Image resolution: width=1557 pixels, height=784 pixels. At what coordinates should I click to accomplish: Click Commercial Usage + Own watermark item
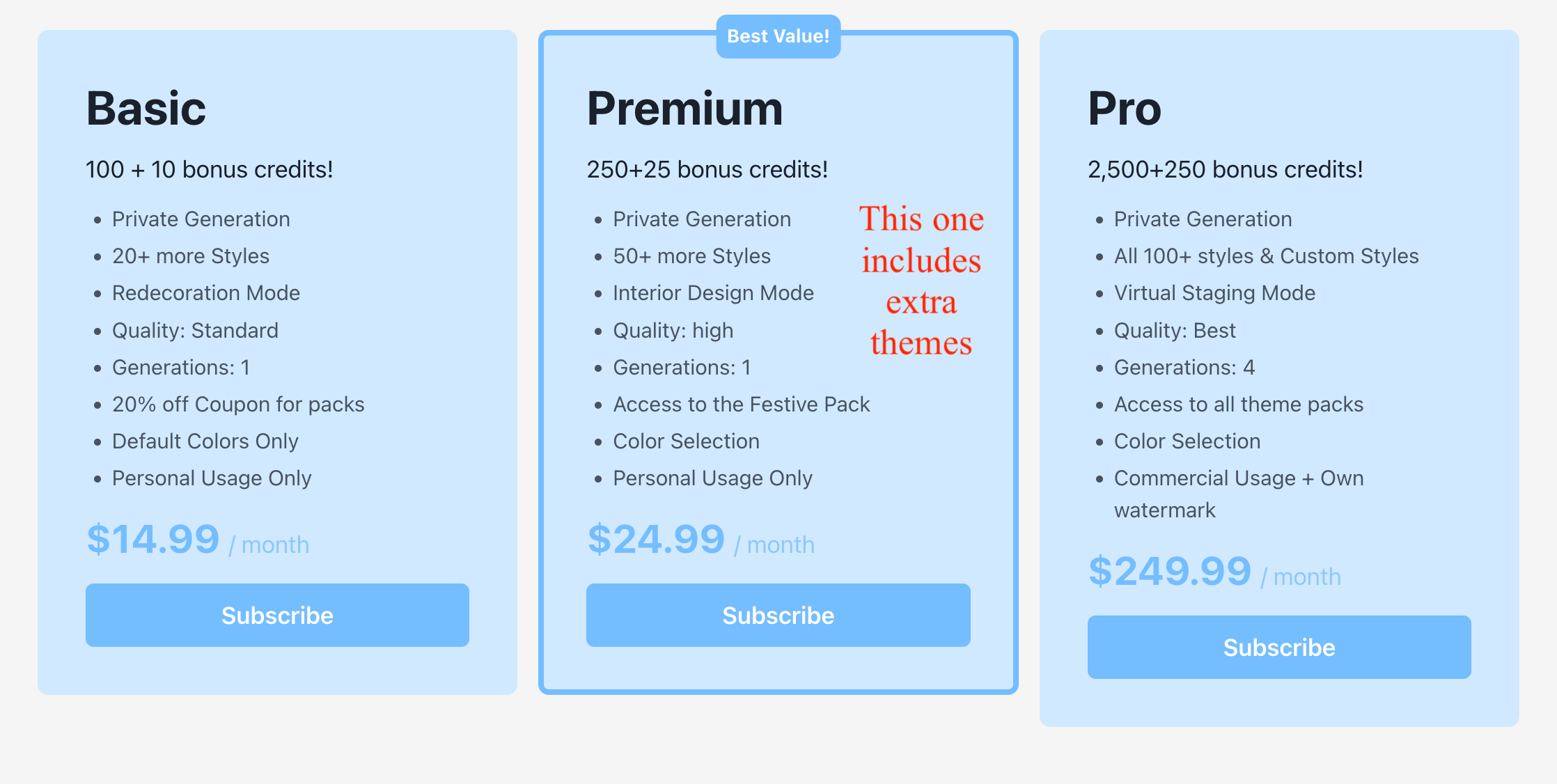coord(1239,494)
